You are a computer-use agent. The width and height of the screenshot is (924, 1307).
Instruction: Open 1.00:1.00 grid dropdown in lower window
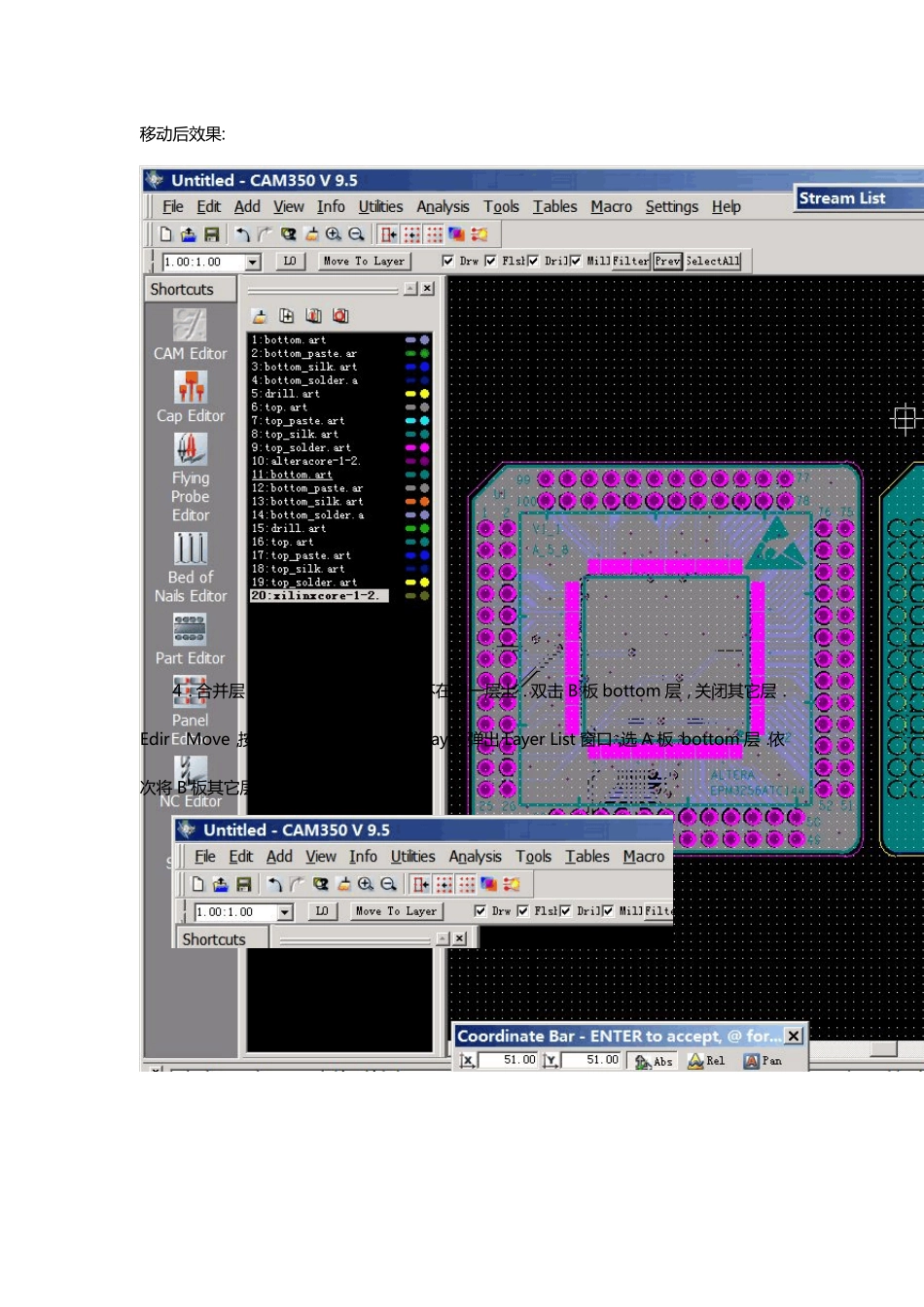click(x=285, y=912)
